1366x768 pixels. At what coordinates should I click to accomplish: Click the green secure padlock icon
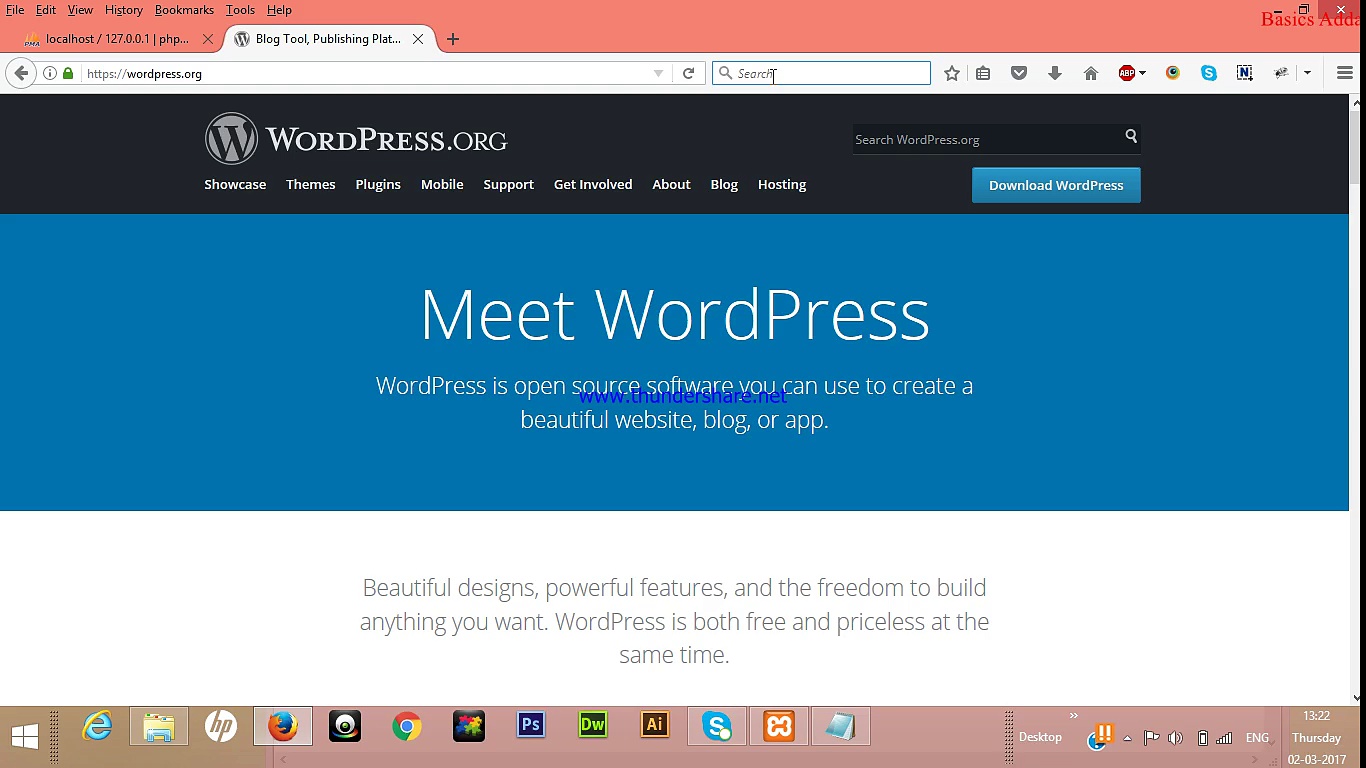pos(68,73)
